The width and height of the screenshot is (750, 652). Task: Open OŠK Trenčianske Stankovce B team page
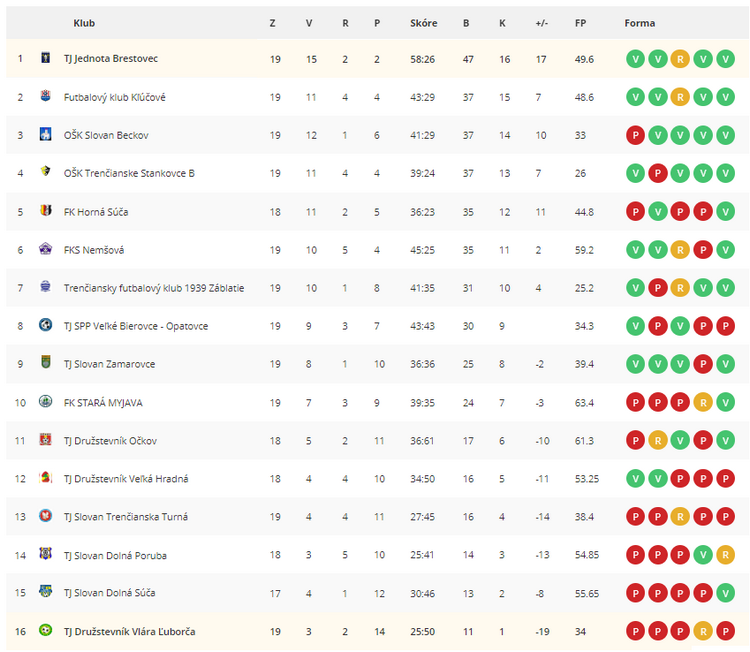(x=129, y=173)
